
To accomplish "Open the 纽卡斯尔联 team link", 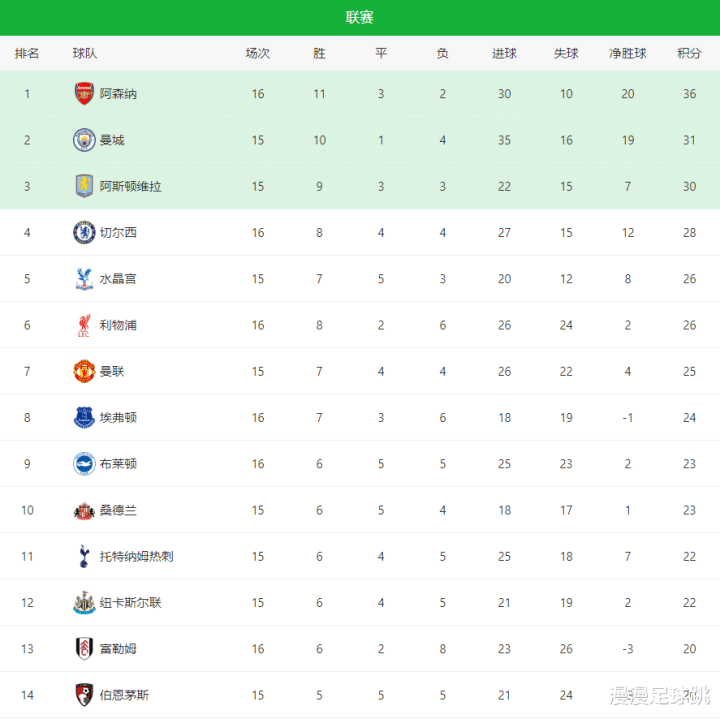I will pos(130,603).
